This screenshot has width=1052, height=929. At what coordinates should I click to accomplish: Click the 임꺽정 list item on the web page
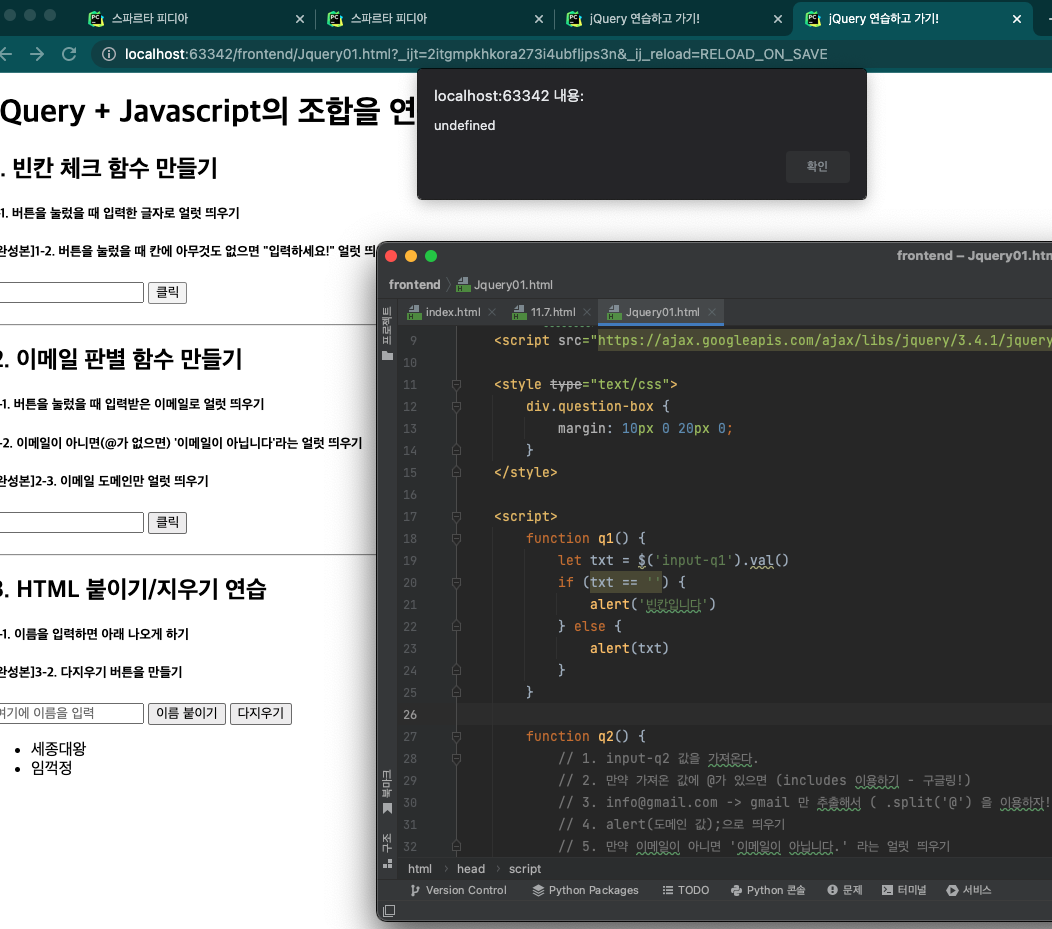[x=52, y=768]
